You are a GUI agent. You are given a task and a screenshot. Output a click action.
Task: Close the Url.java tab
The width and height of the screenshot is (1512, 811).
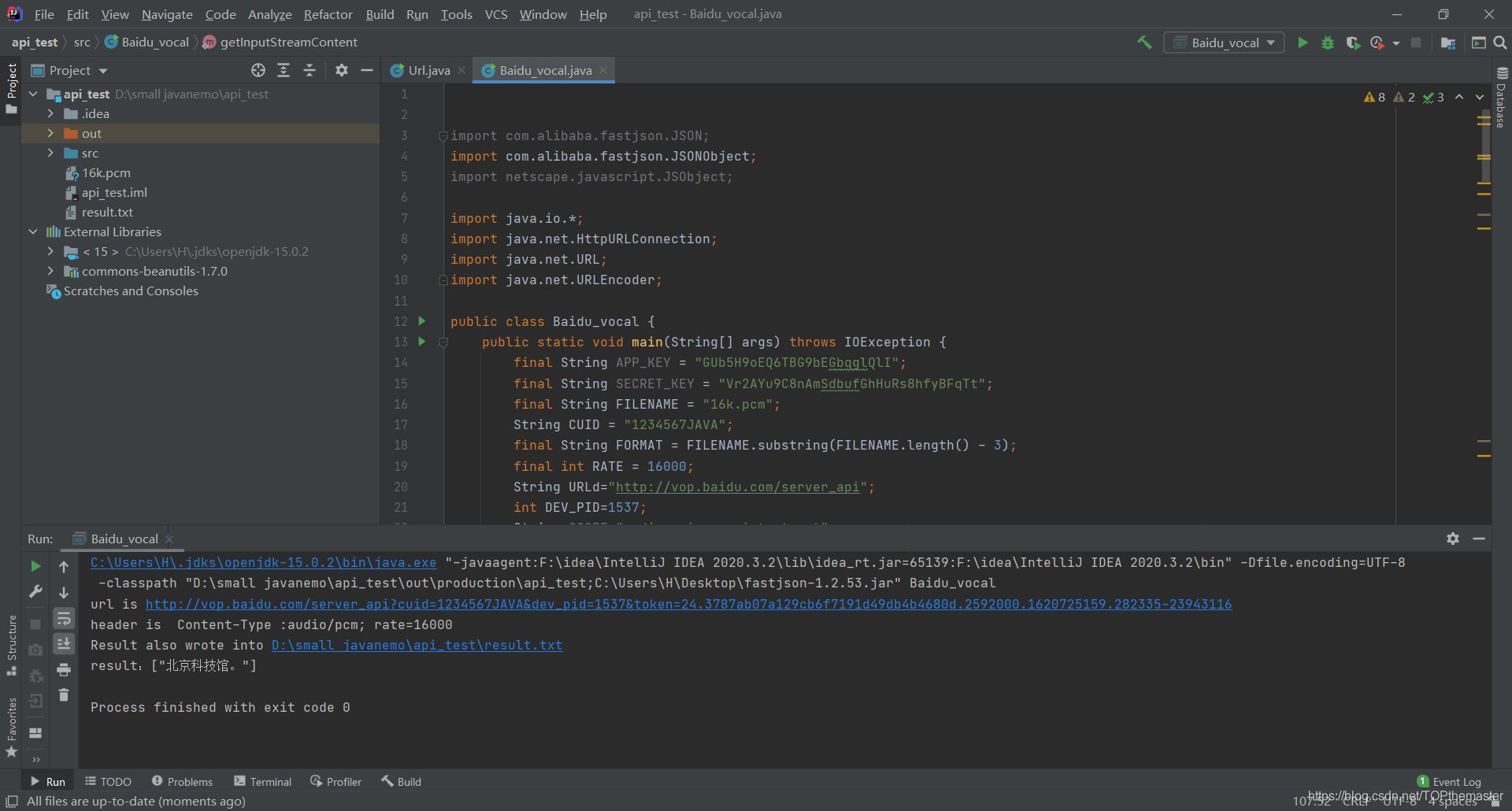[x=461, y=70]
